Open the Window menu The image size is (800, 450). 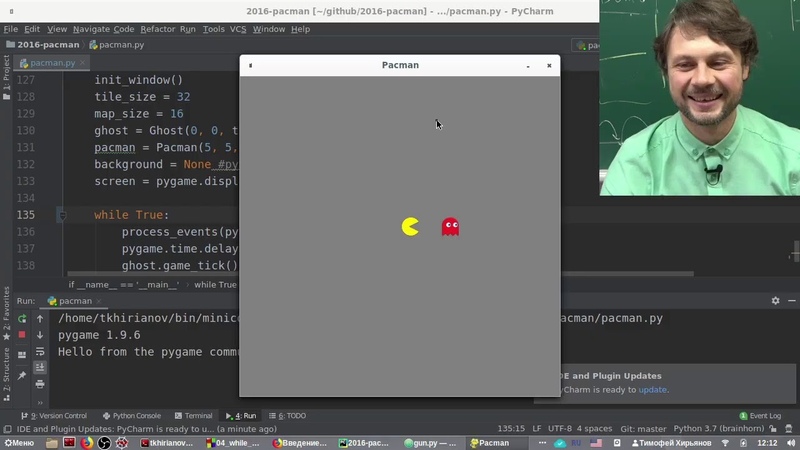tap(269, 29)
